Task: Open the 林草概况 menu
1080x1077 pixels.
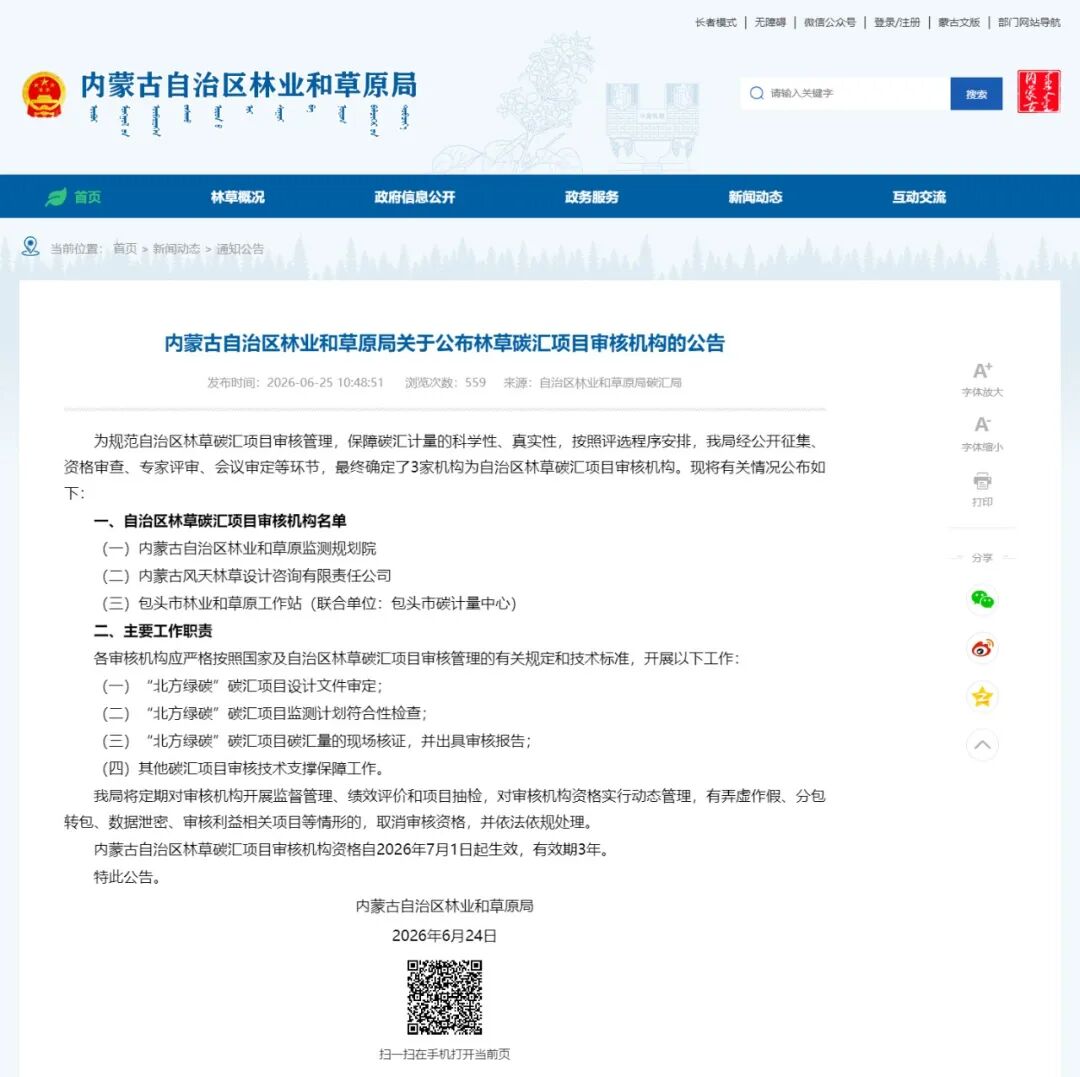Action: (238, 197)
